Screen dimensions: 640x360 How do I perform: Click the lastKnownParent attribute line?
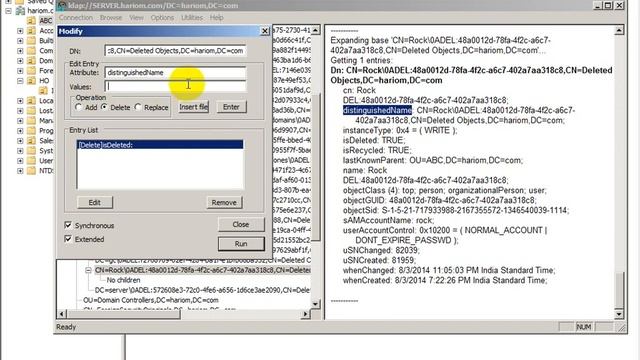(433, 160)
